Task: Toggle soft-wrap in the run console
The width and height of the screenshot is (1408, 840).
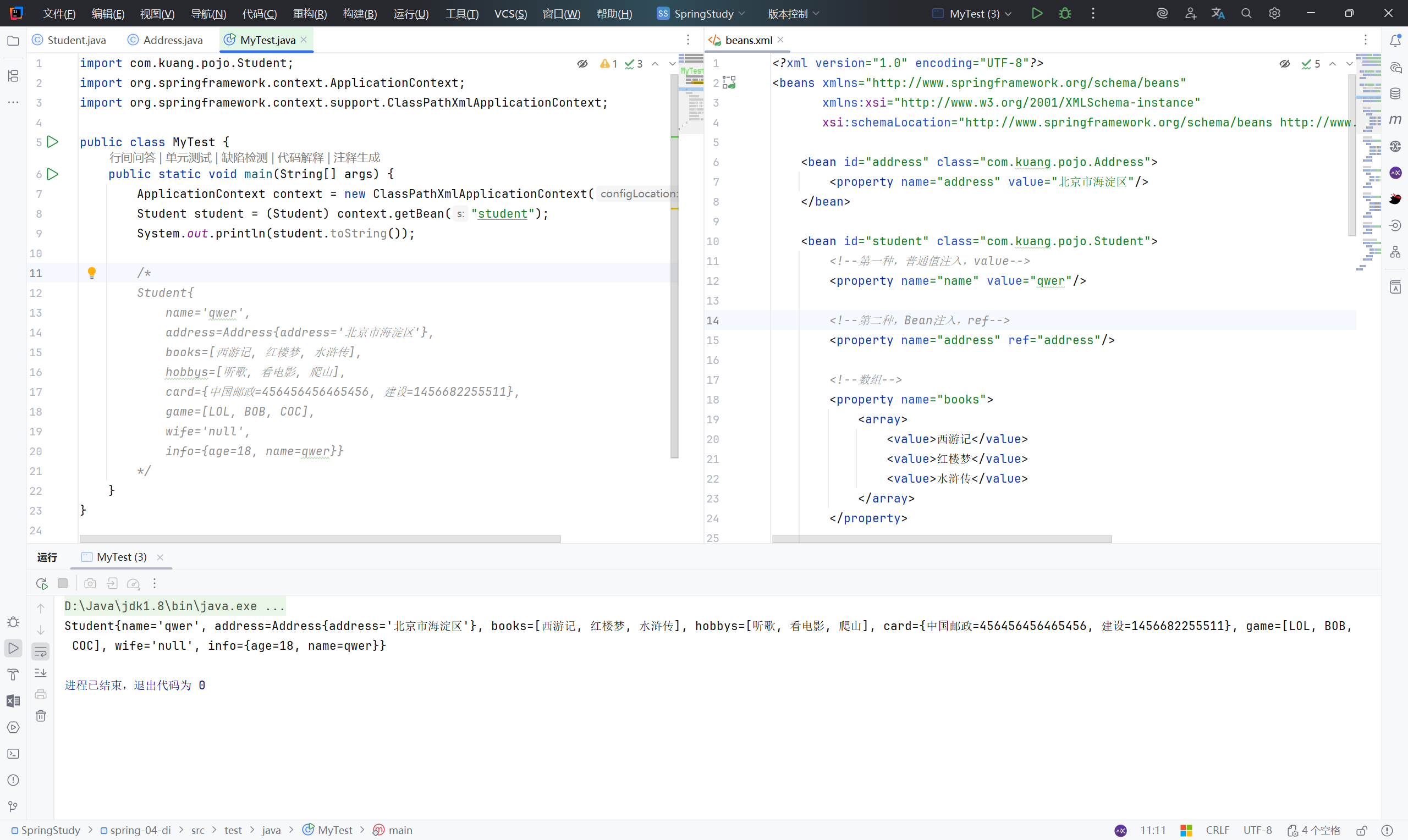Action: [x=41, y=651]
